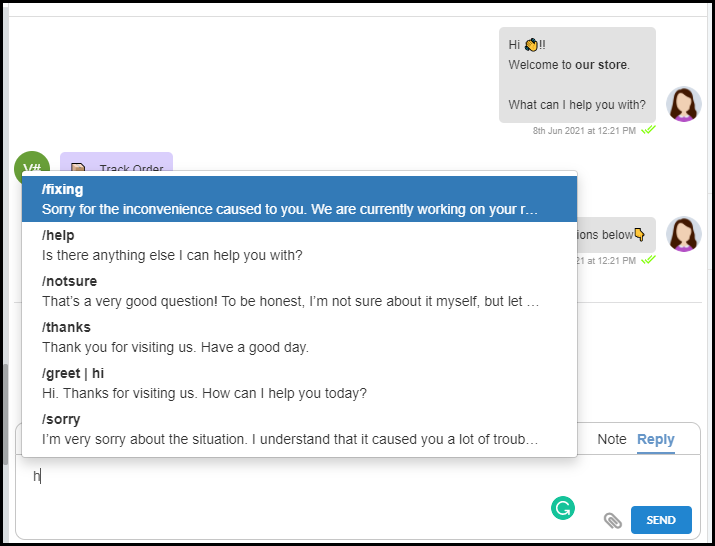The image size is (715, 546).
Task: Click double-tick read receipt under second message
Action: tap(648, 260)
